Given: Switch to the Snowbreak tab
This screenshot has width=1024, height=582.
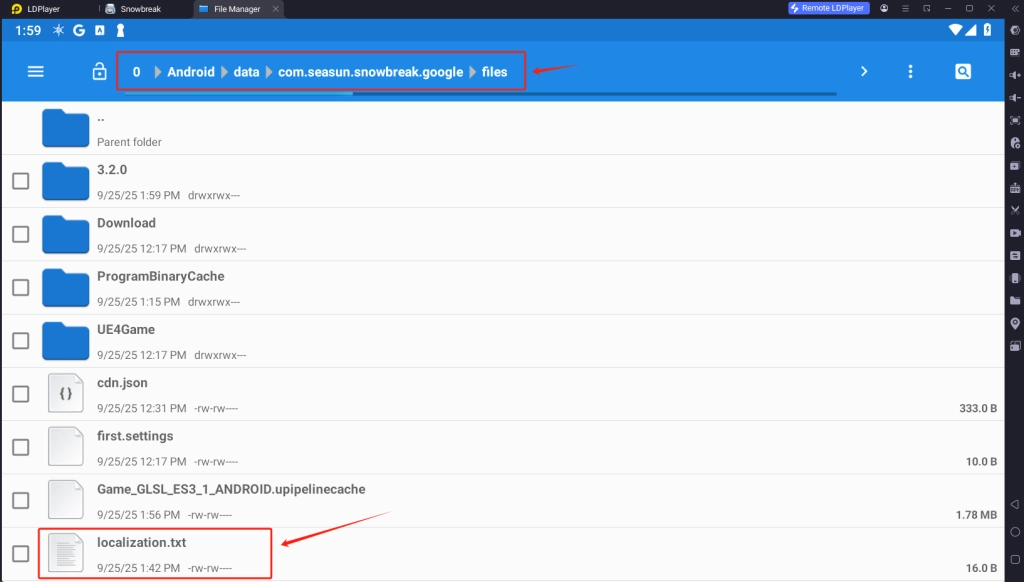Looking at the screenshot, I should 134,9.
